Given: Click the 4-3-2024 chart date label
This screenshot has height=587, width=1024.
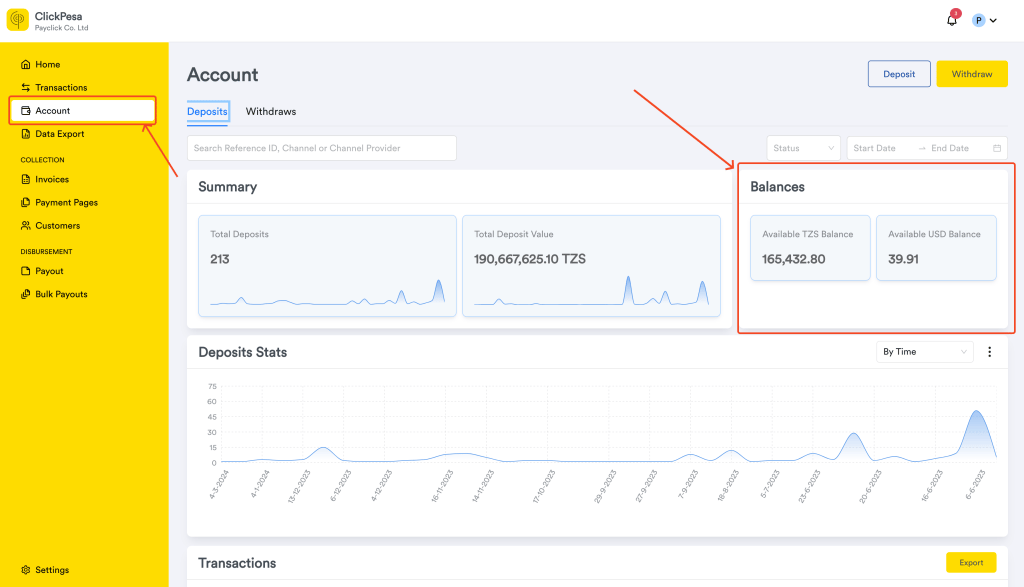Looking at the screenshot, I should pos(218,484).
